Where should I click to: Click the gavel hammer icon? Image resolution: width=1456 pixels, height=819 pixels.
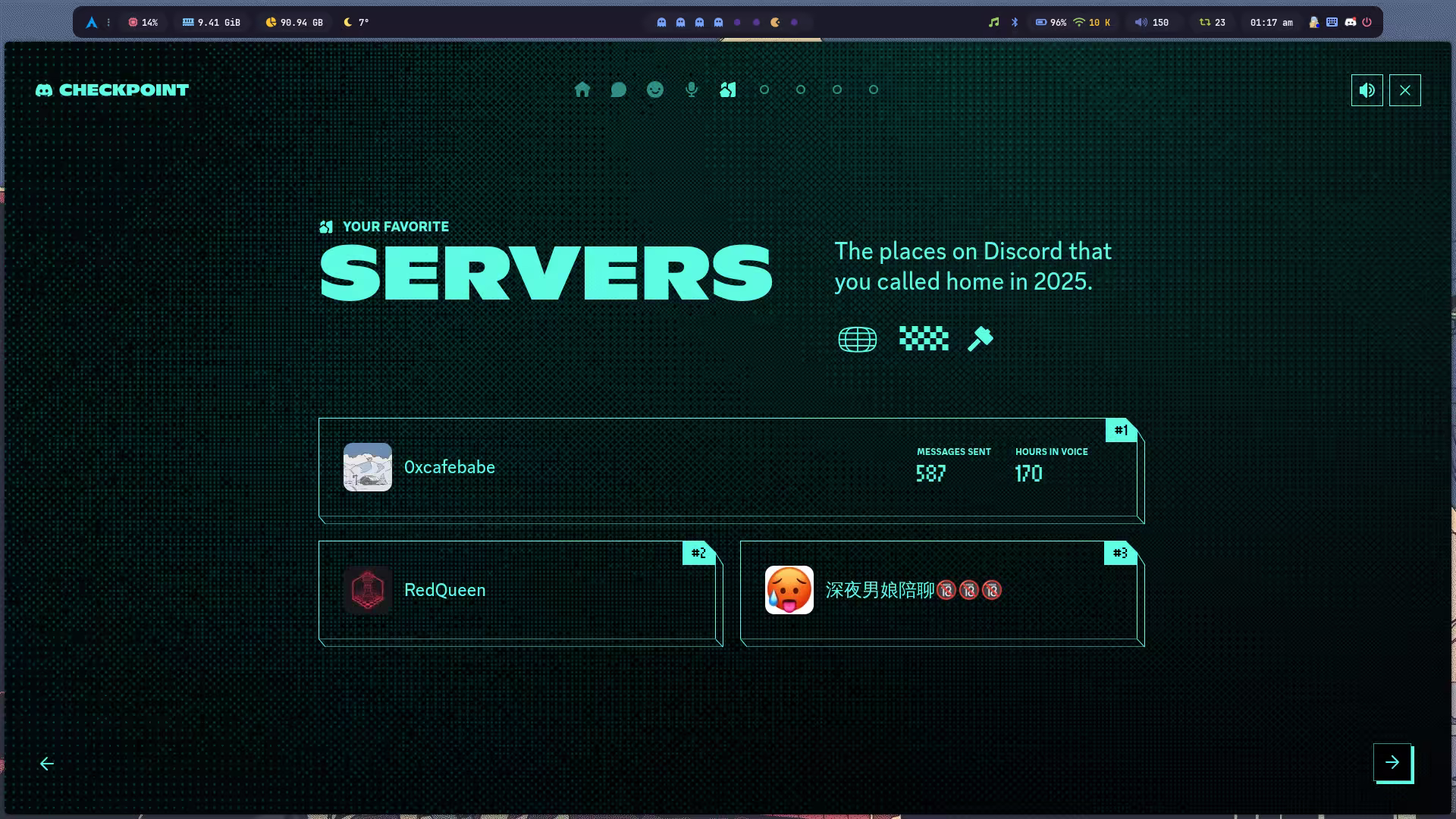(980, 339)
